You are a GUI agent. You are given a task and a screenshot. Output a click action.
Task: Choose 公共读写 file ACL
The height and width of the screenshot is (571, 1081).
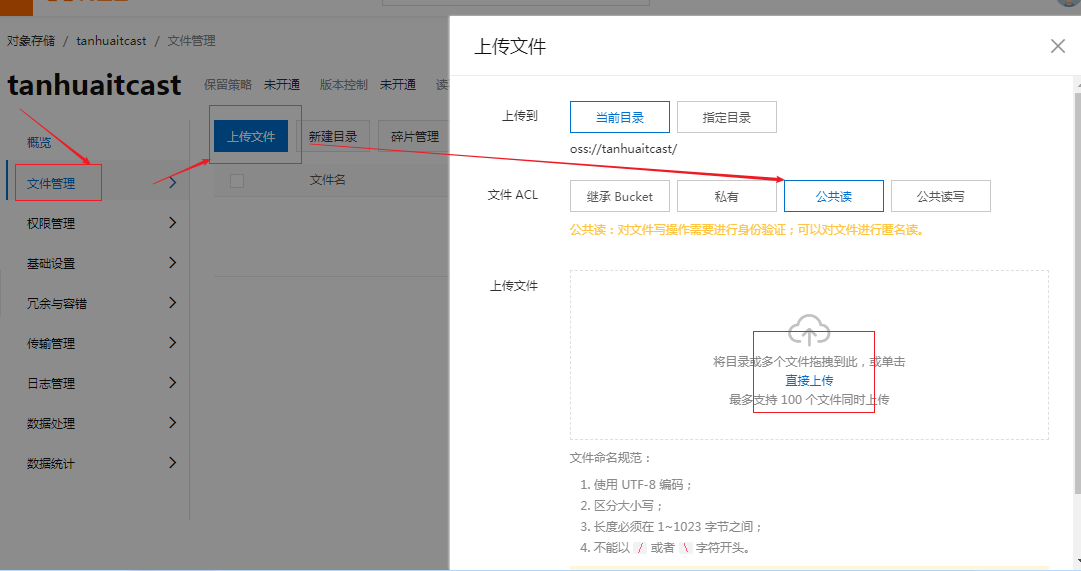point(940,197)
